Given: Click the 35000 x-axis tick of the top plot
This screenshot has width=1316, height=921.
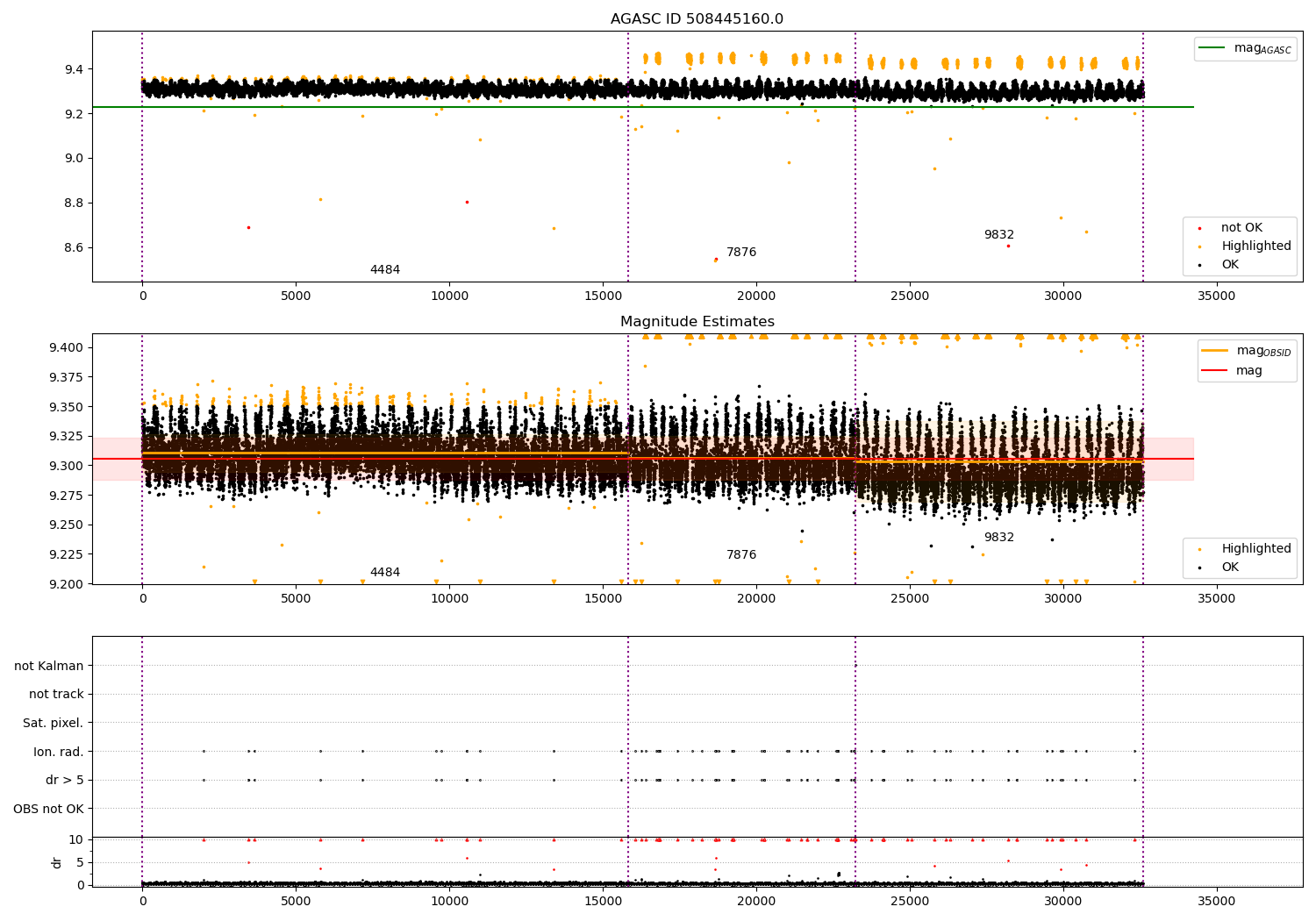Looking at the screenshot, I should point(1217,296).
